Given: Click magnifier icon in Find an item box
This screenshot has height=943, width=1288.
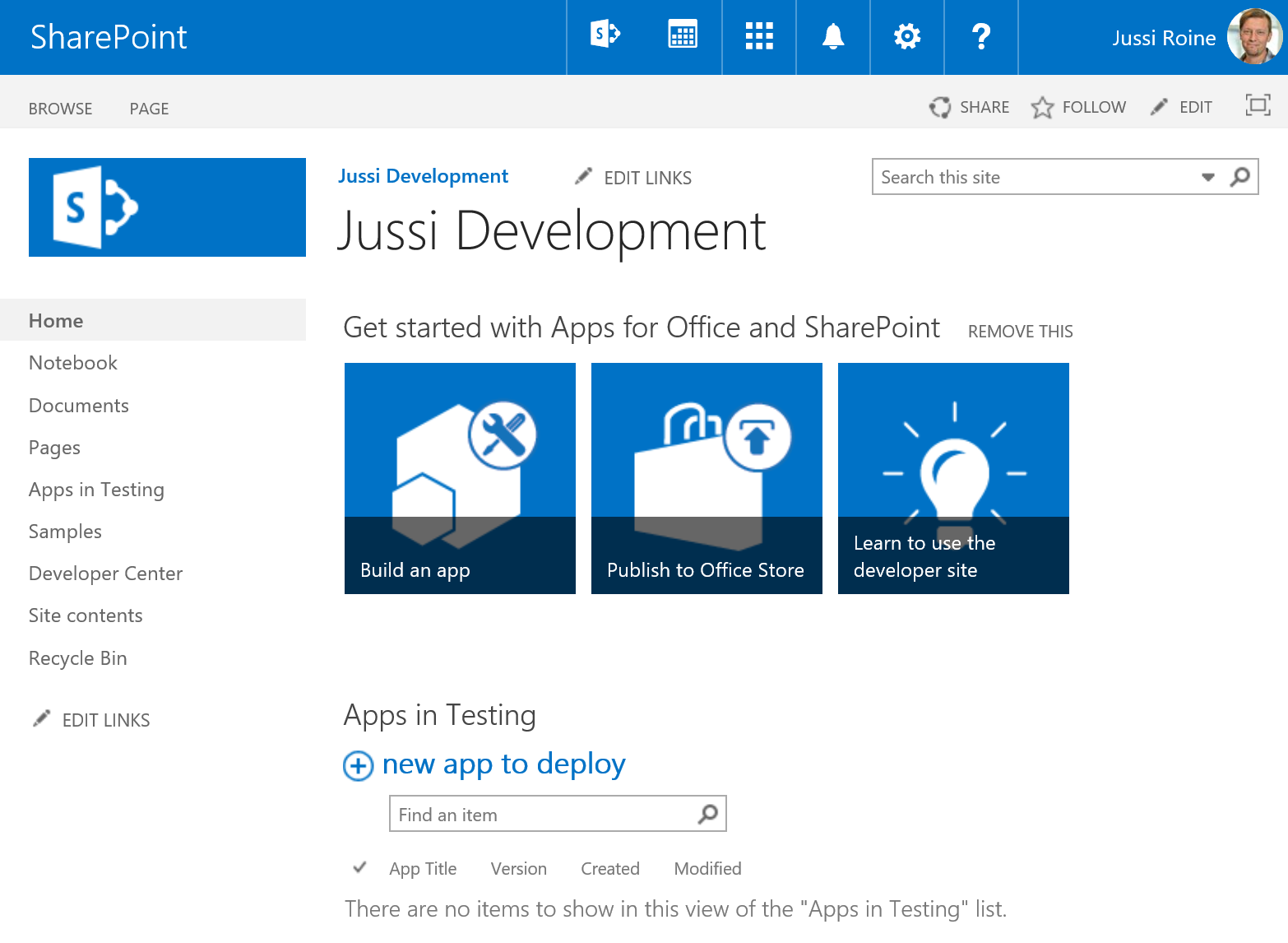Looking at the screenshot, I should point(707,814).
